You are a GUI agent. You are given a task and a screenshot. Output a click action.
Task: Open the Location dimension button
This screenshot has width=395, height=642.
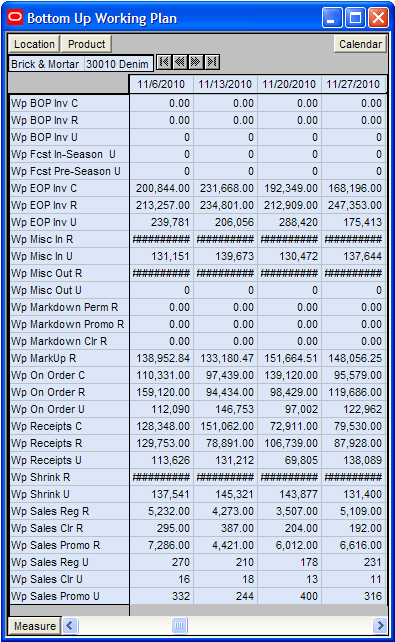[x=34, y=44]
